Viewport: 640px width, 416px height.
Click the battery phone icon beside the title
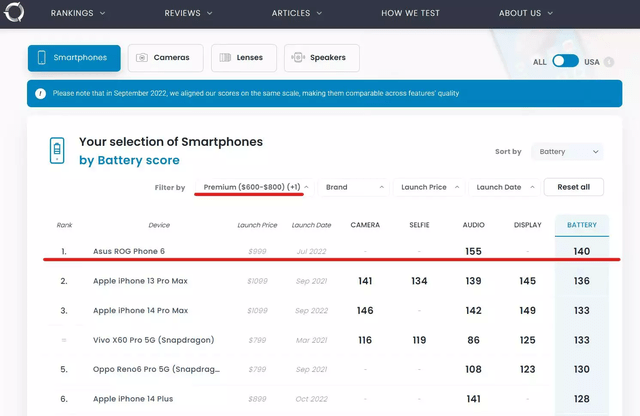(57, 151)
